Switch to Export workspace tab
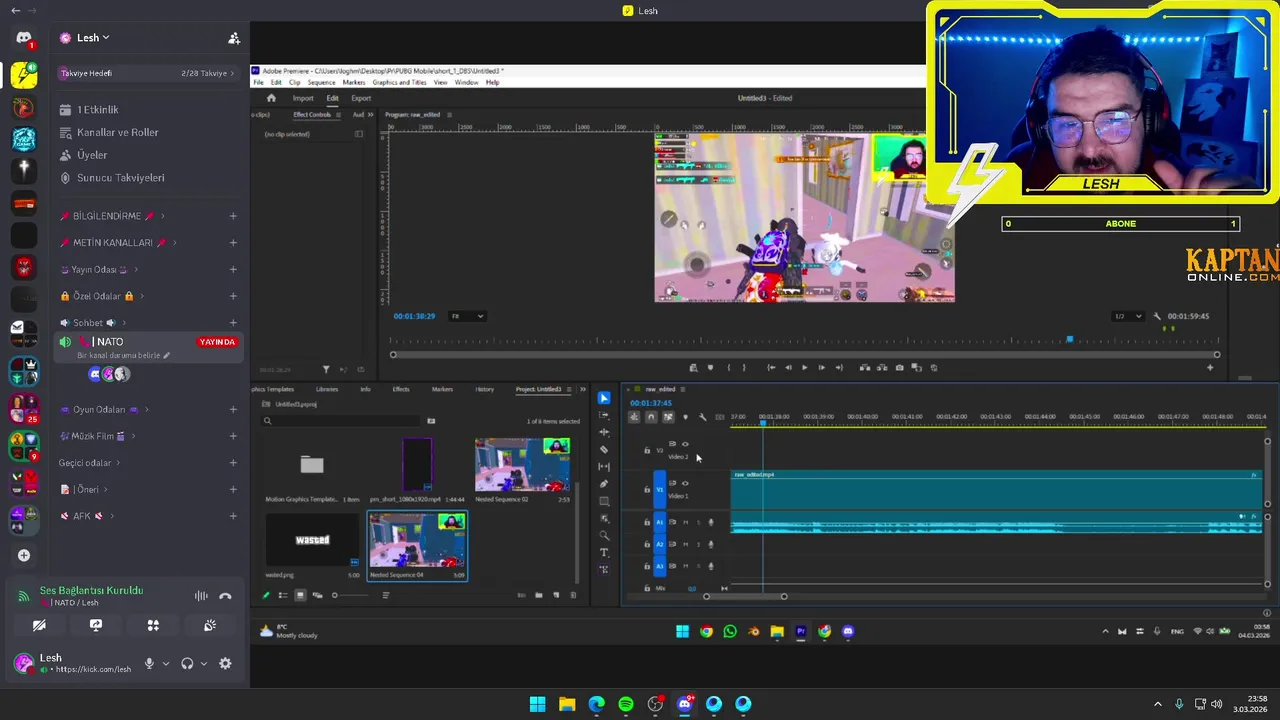This screenshot has height=720, width=1280. (x=361, y=98)
